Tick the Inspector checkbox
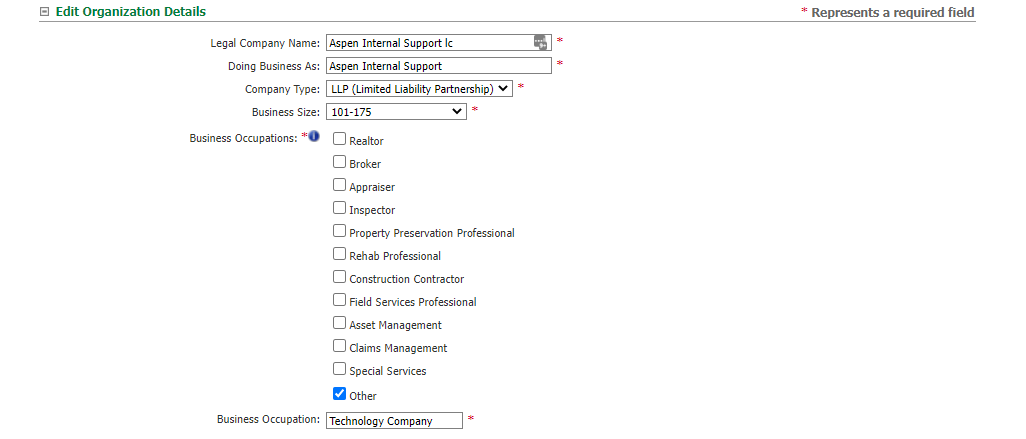The image size is (1026, 439). 339,208
